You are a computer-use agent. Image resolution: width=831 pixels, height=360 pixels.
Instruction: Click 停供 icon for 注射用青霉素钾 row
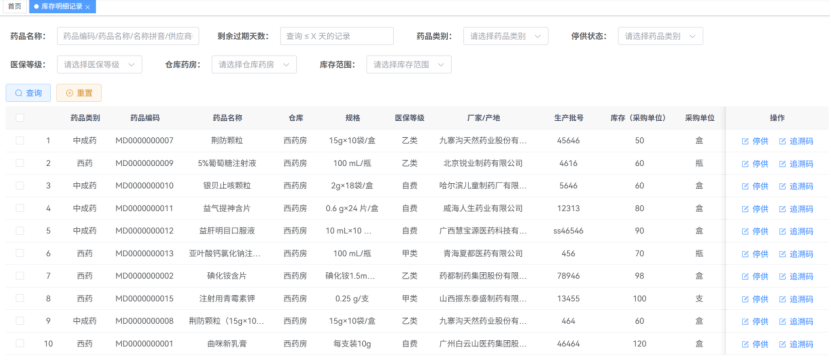pos(745,299)
